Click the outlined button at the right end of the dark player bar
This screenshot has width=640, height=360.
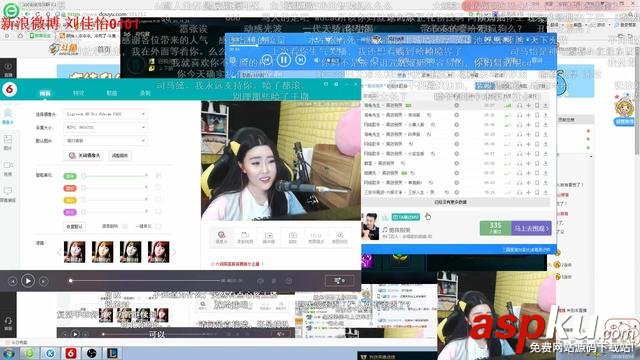(x=340, y=281)
